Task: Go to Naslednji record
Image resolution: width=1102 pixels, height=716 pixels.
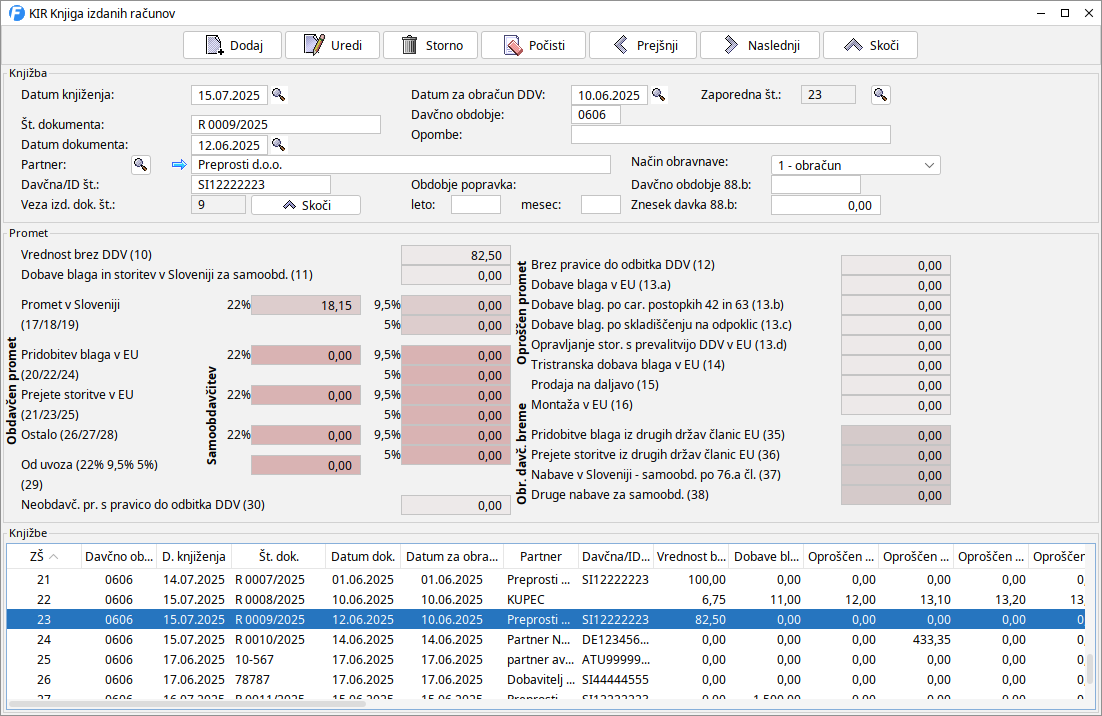Action: tap(759, 45)
